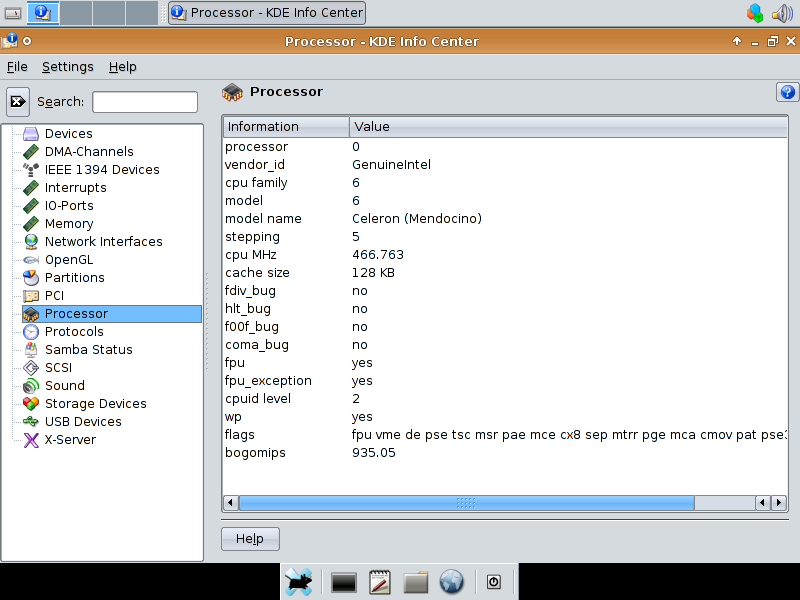800x600 pixels.
Task: Select the 'Network Interfaces' tree label
Action: 104,242
